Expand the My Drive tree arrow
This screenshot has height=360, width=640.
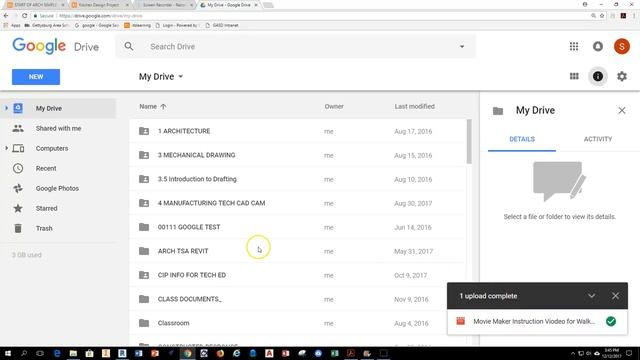click(7, 108)
